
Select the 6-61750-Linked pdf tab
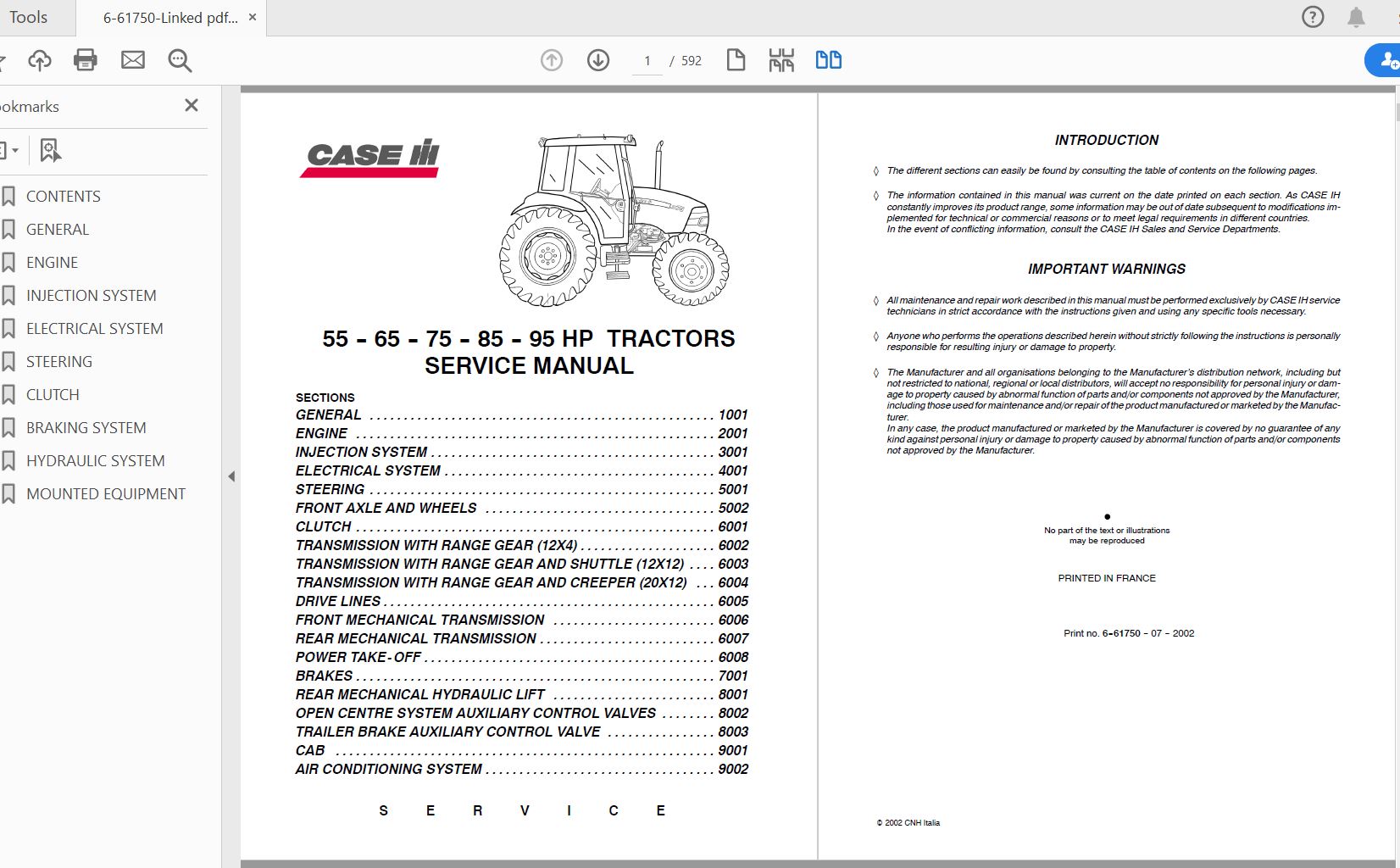(x=170, y=18)
